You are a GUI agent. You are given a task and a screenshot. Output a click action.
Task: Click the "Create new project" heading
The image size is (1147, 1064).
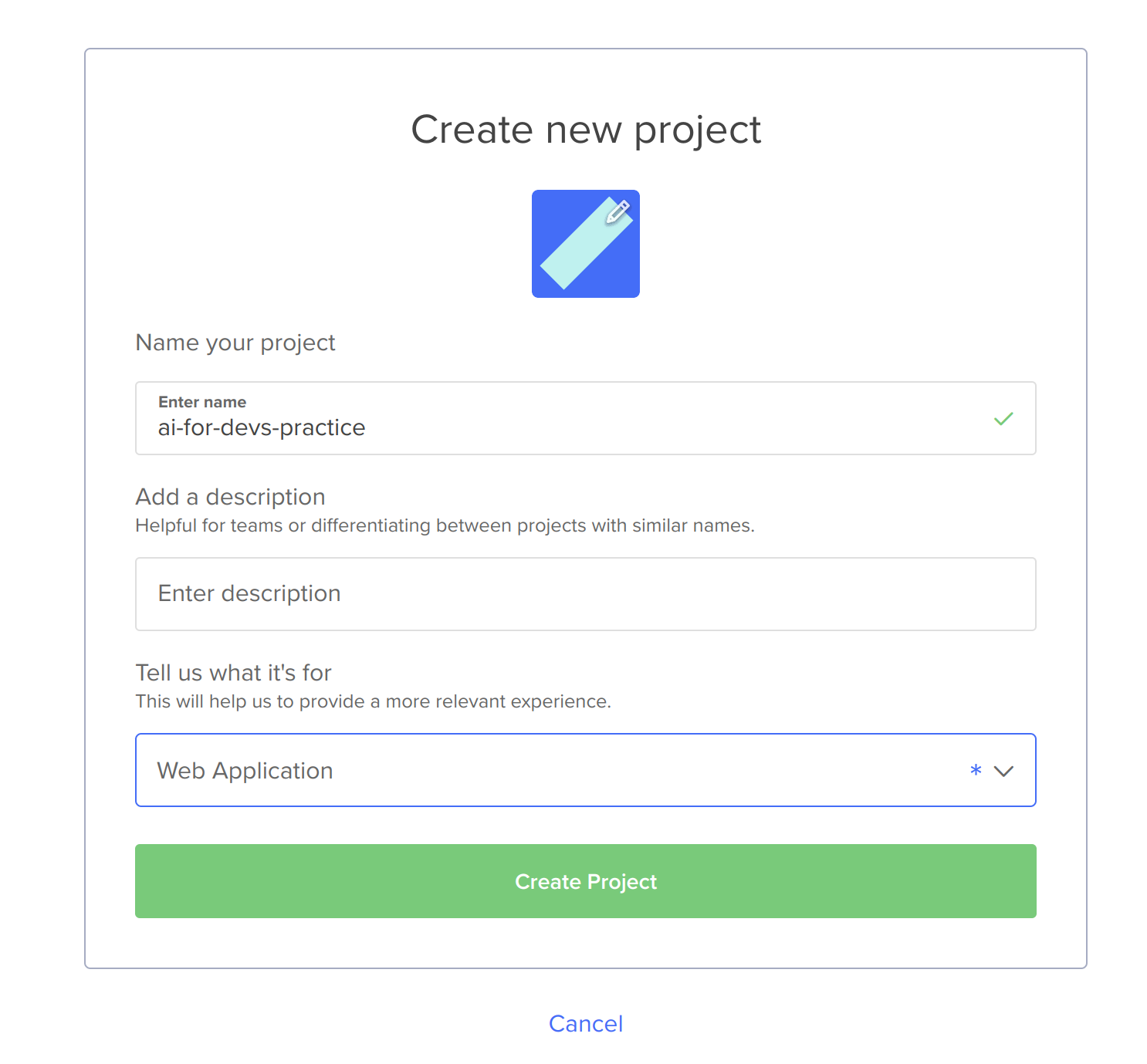pyautogui.click(x=586, y=130)
